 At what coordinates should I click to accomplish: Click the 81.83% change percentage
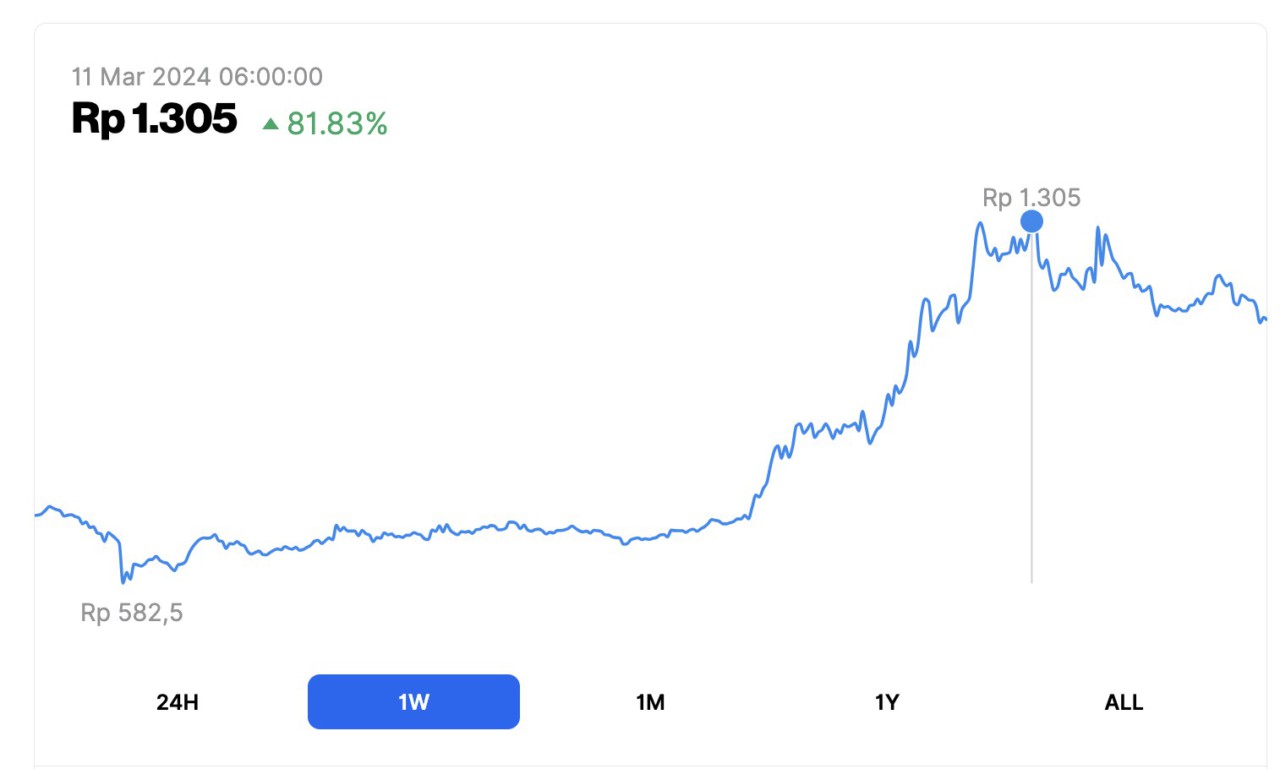tap(337, 124)
